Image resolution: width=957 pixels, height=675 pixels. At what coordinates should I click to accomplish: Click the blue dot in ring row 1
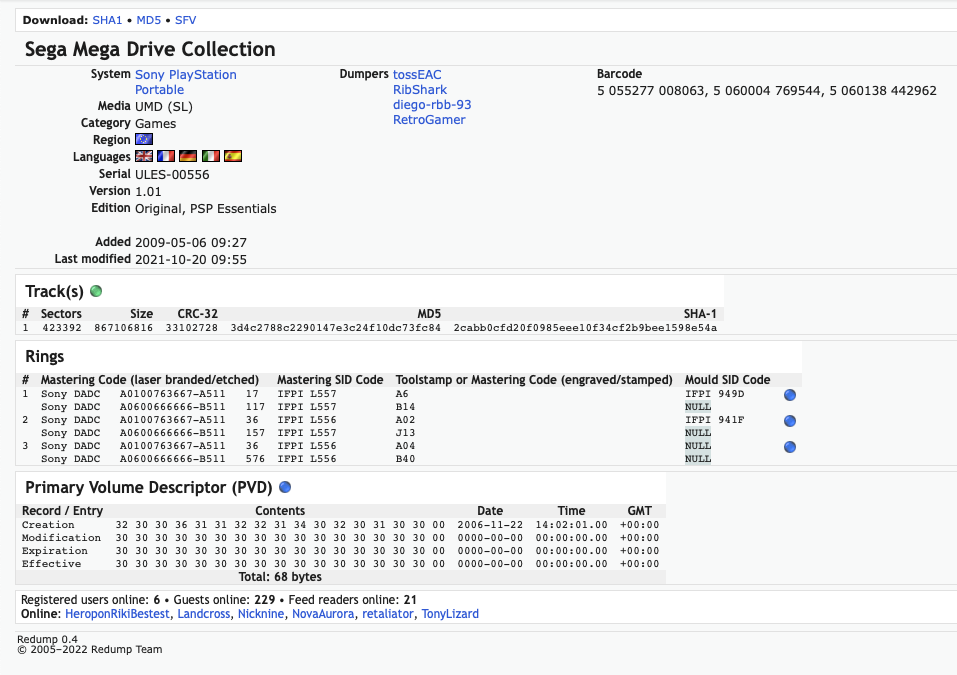790,395
